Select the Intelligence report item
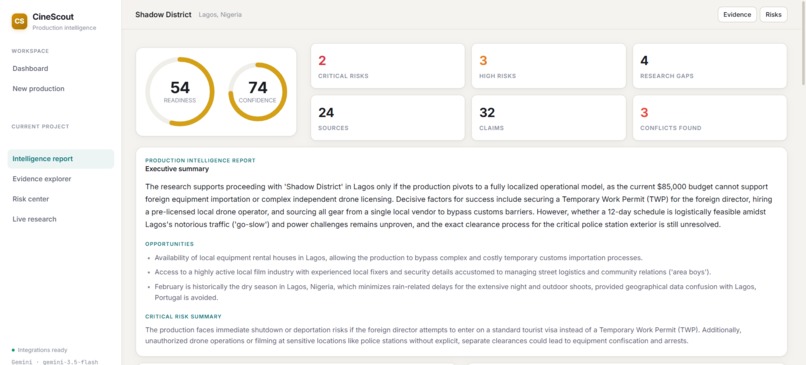This screenshot has height=365, width=806. point(61,159)
